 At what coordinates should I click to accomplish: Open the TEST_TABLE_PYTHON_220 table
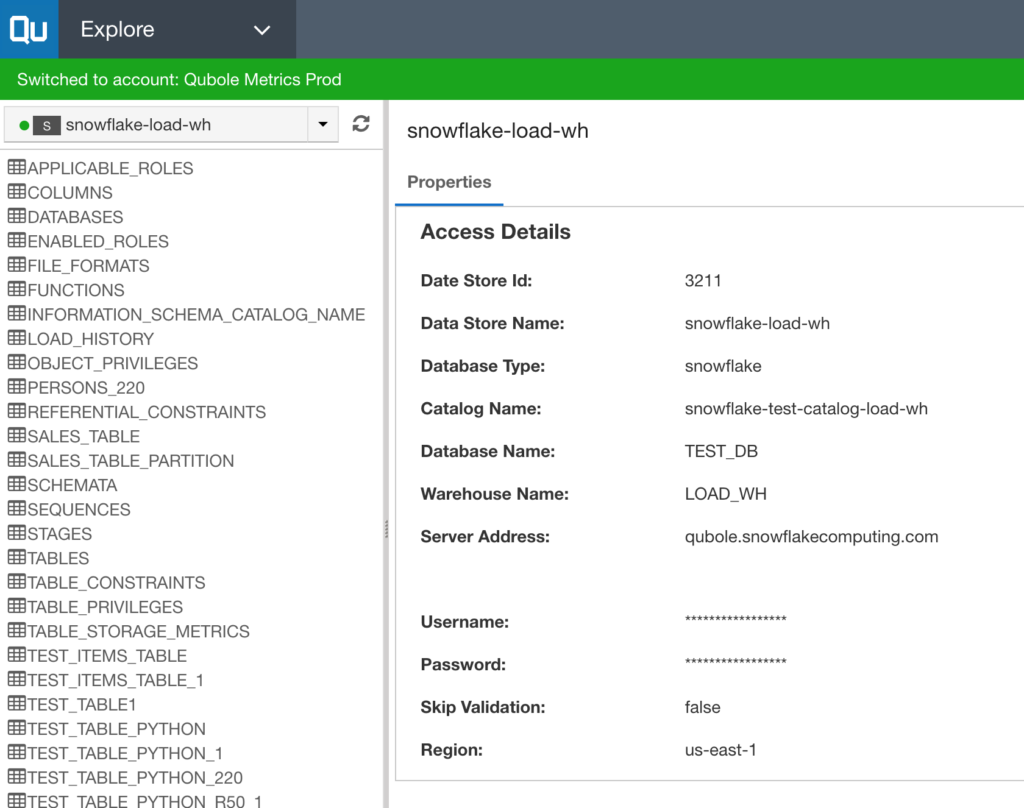point(135,778)
